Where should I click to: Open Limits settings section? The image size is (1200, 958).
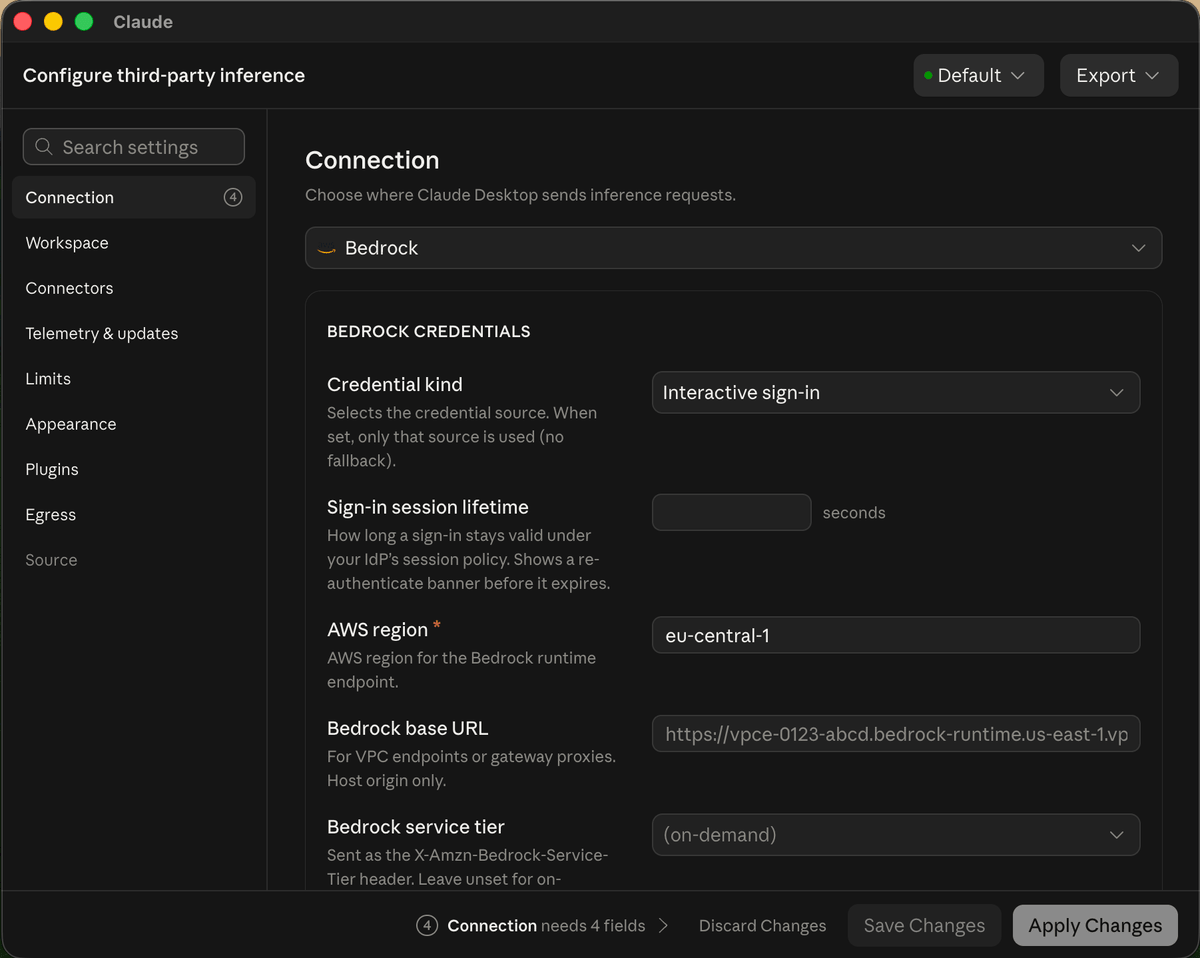[48, 379]
